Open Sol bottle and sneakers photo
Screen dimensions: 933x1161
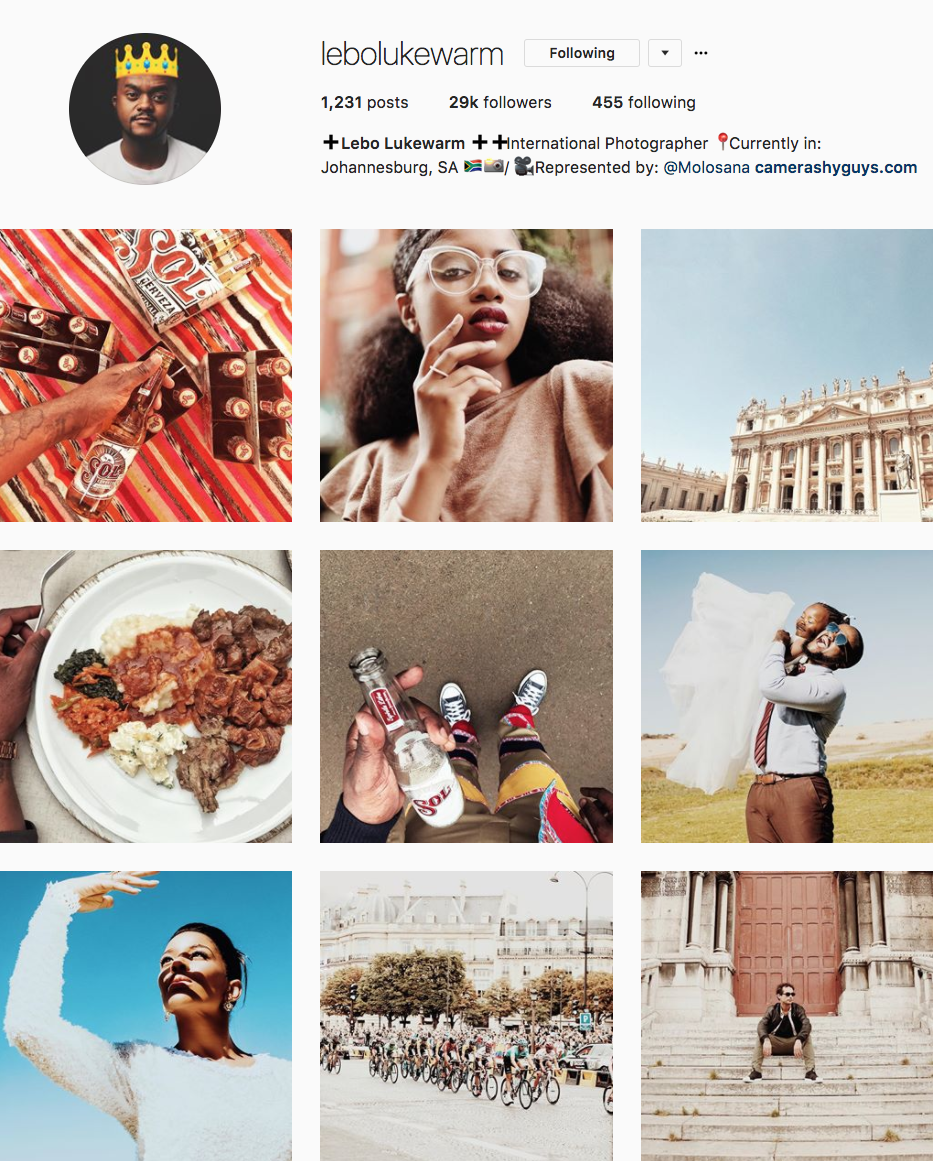coord(466,696)
